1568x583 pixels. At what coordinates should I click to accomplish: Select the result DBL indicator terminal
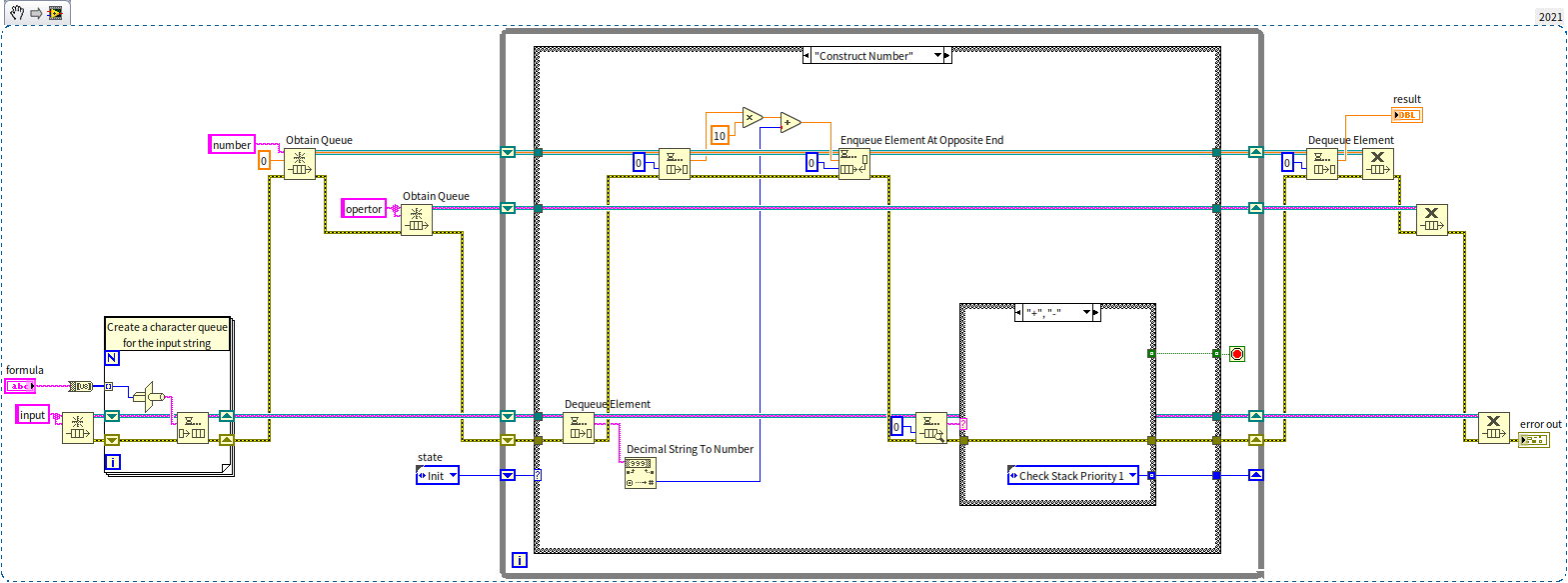(x=1406, y=115)
